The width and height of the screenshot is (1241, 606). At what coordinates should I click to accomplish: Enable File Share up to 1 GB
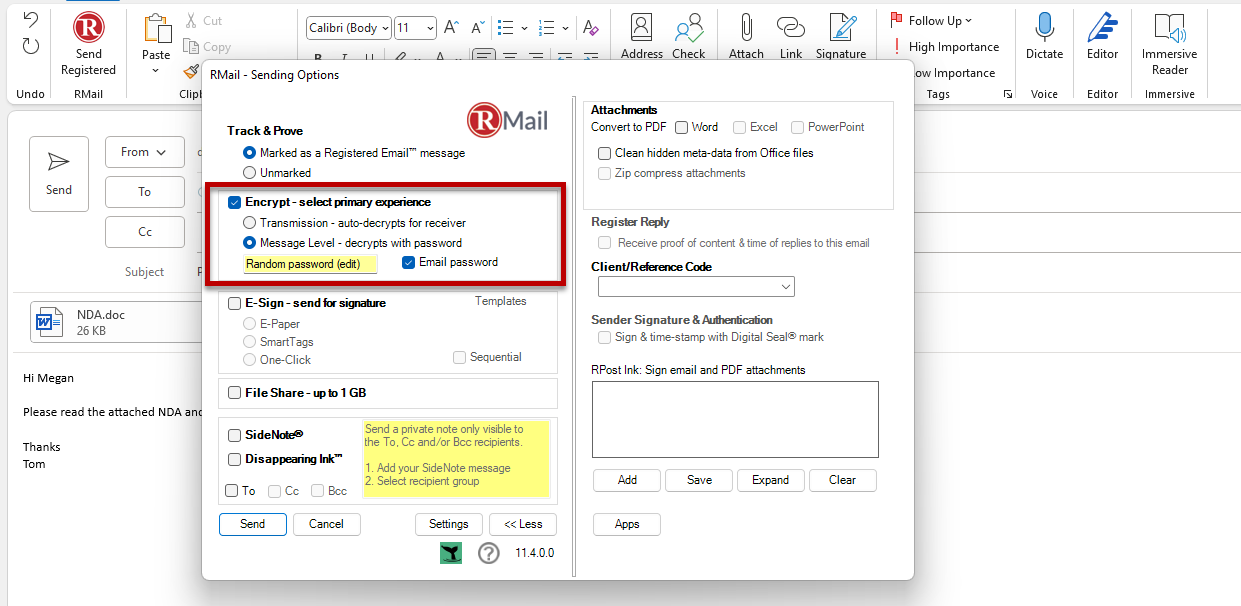click(235, 393)
